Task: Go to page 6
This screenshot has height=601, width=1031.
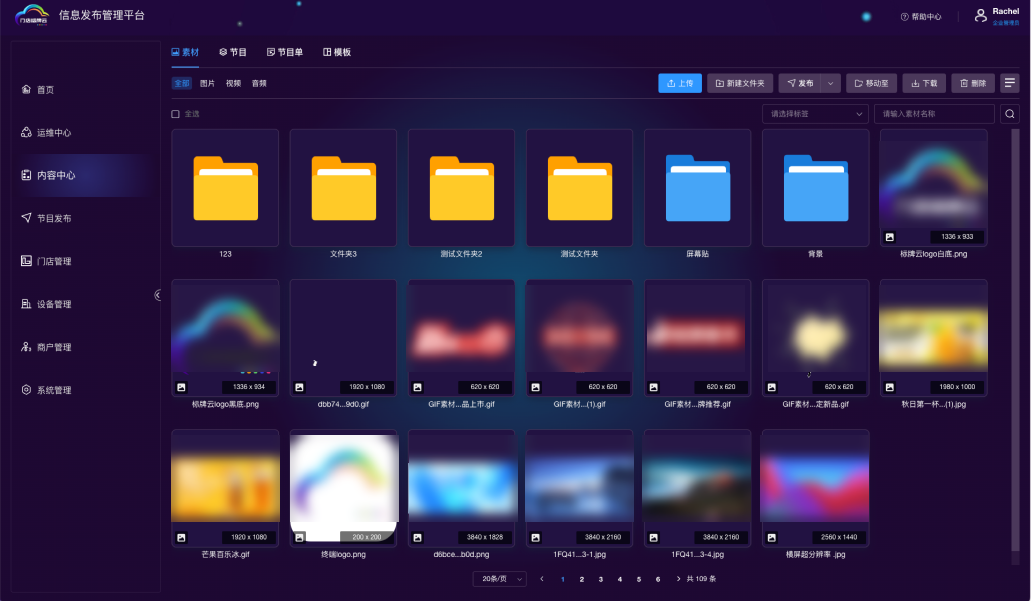Action: (x=658, y=579)
